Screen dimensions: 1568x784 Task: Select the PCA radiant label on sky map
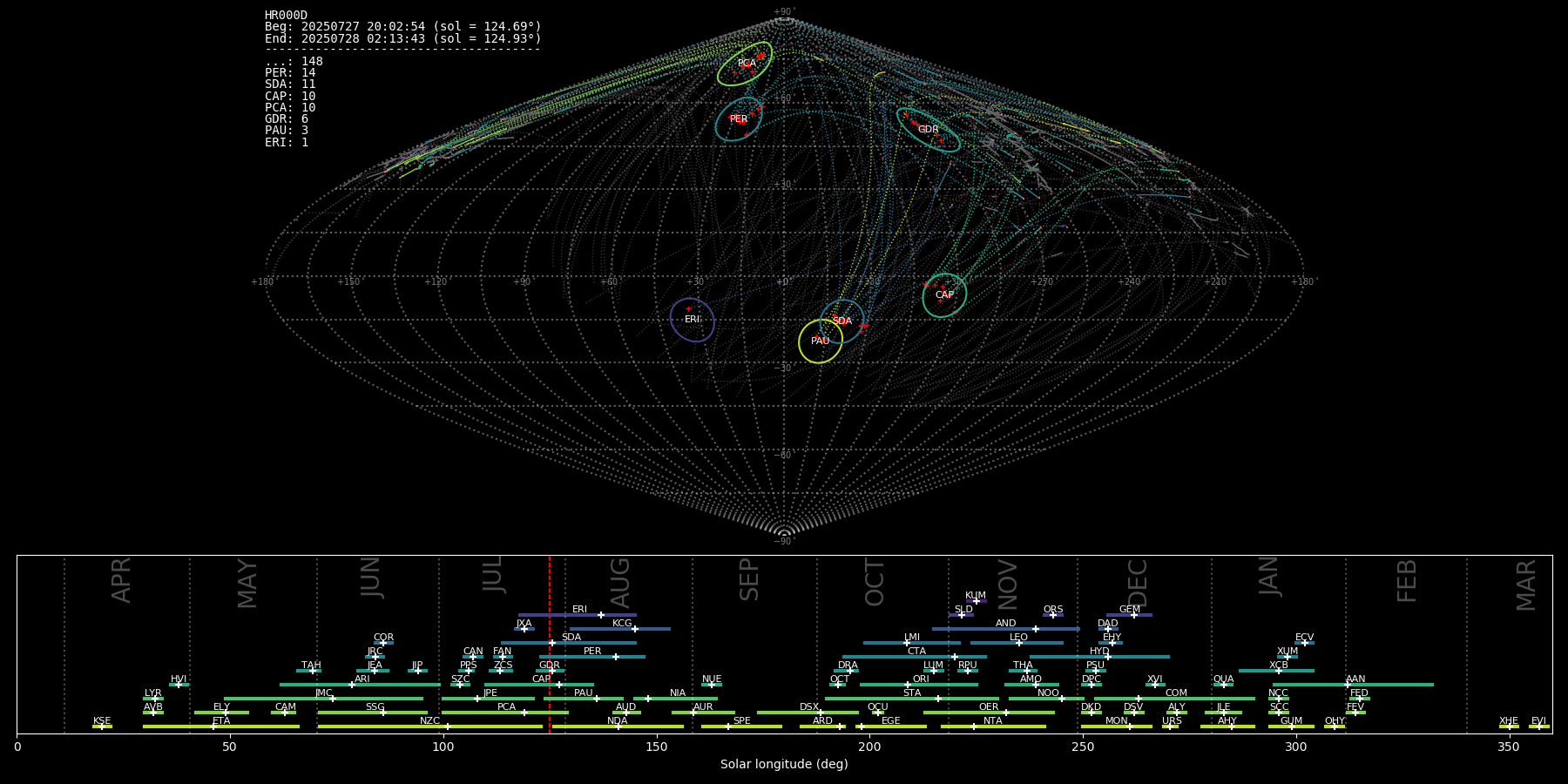747,64
